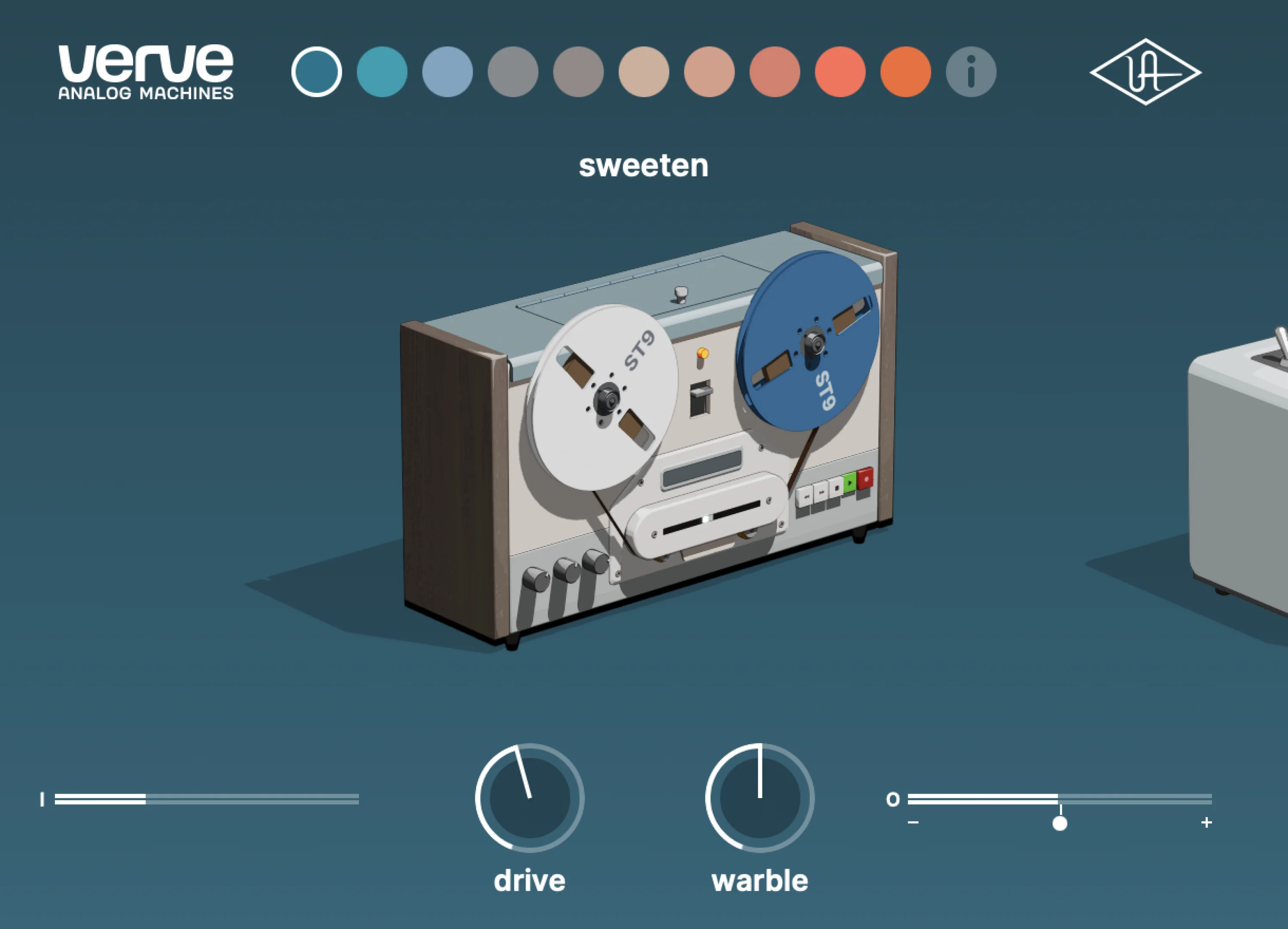Click the input level meter bar
Image resolution: width=1288 pixels, height=929 pixels.
(207, 799)
